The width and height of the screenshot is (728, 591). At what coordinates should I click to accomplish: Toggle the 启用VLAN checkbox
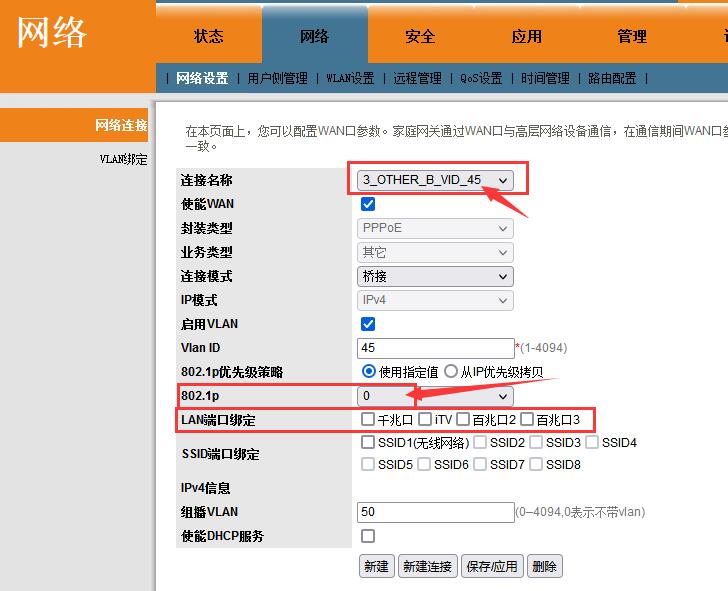tap(368, 324)
